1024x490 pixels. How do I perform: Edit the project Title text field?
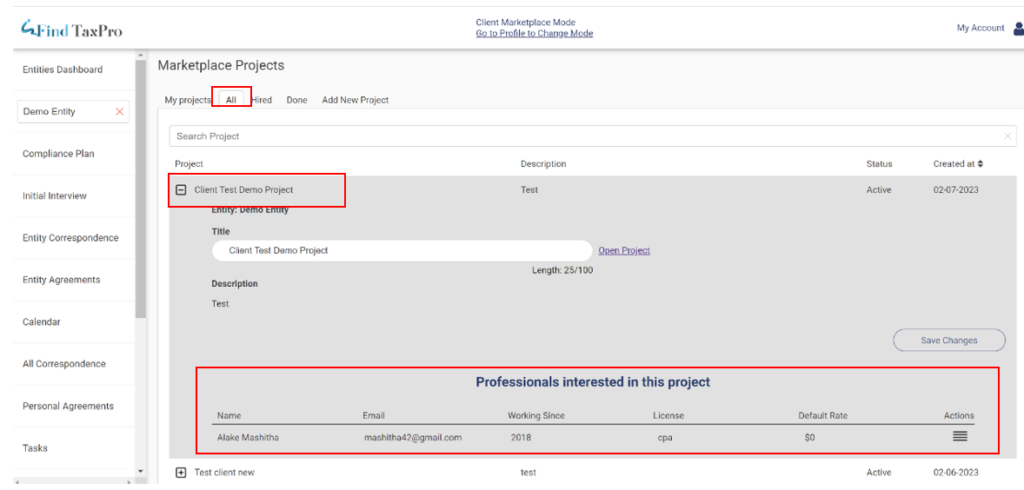pyautogui.click(x=400, y=251)
